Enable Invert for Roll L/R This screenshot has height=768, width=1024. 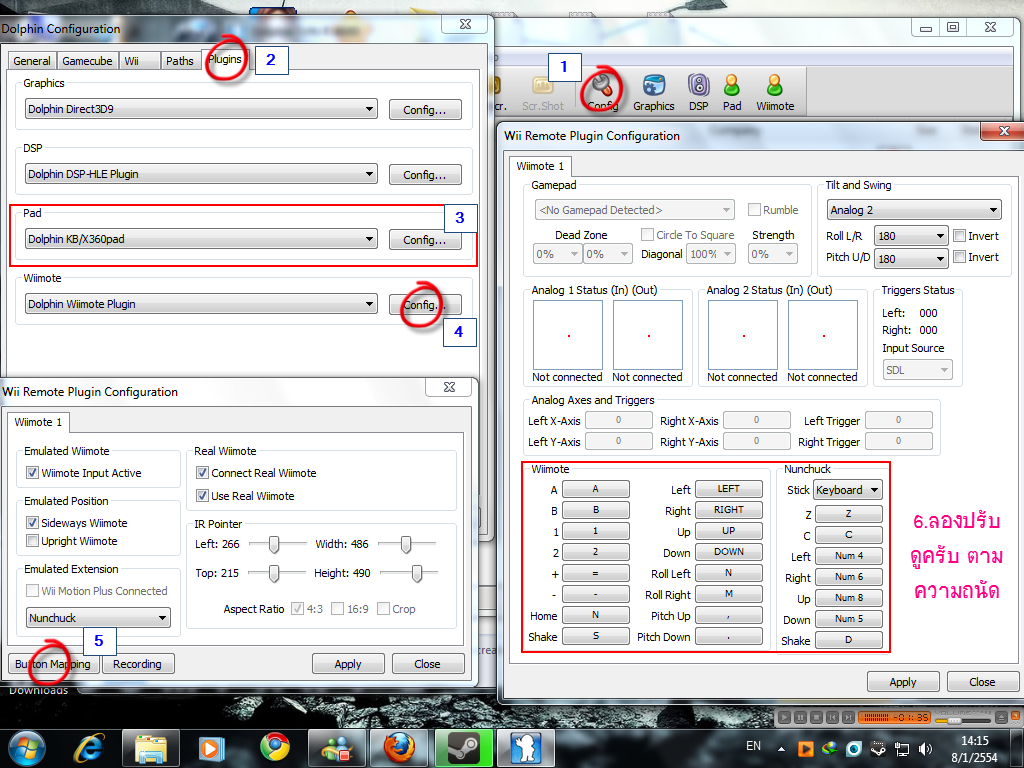[959, 236]
